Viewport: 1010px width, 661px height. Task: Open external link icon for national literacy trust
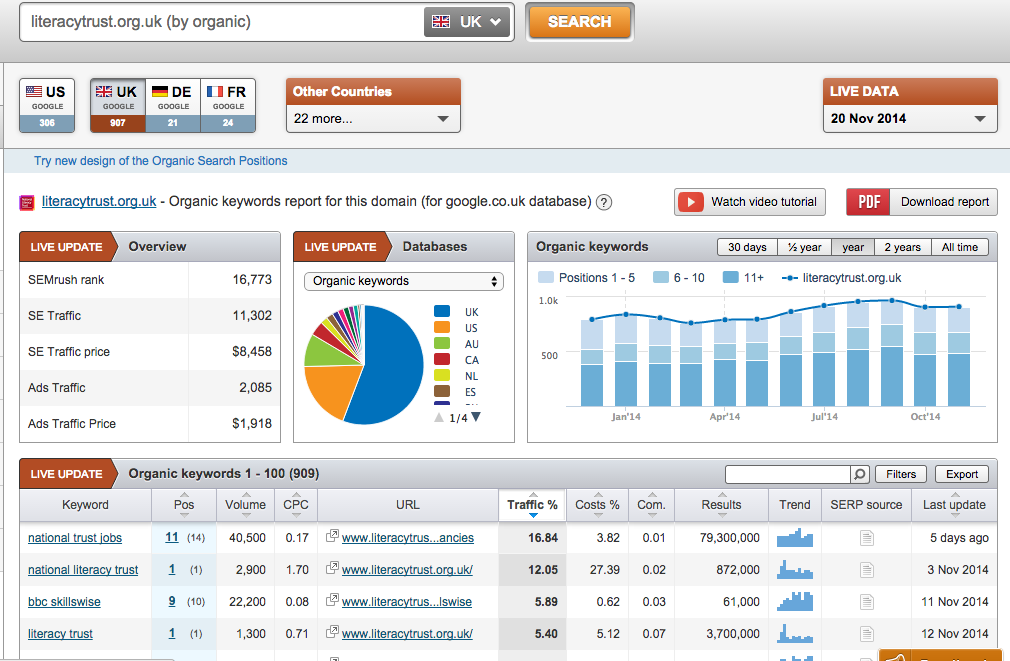click(332, 568)
